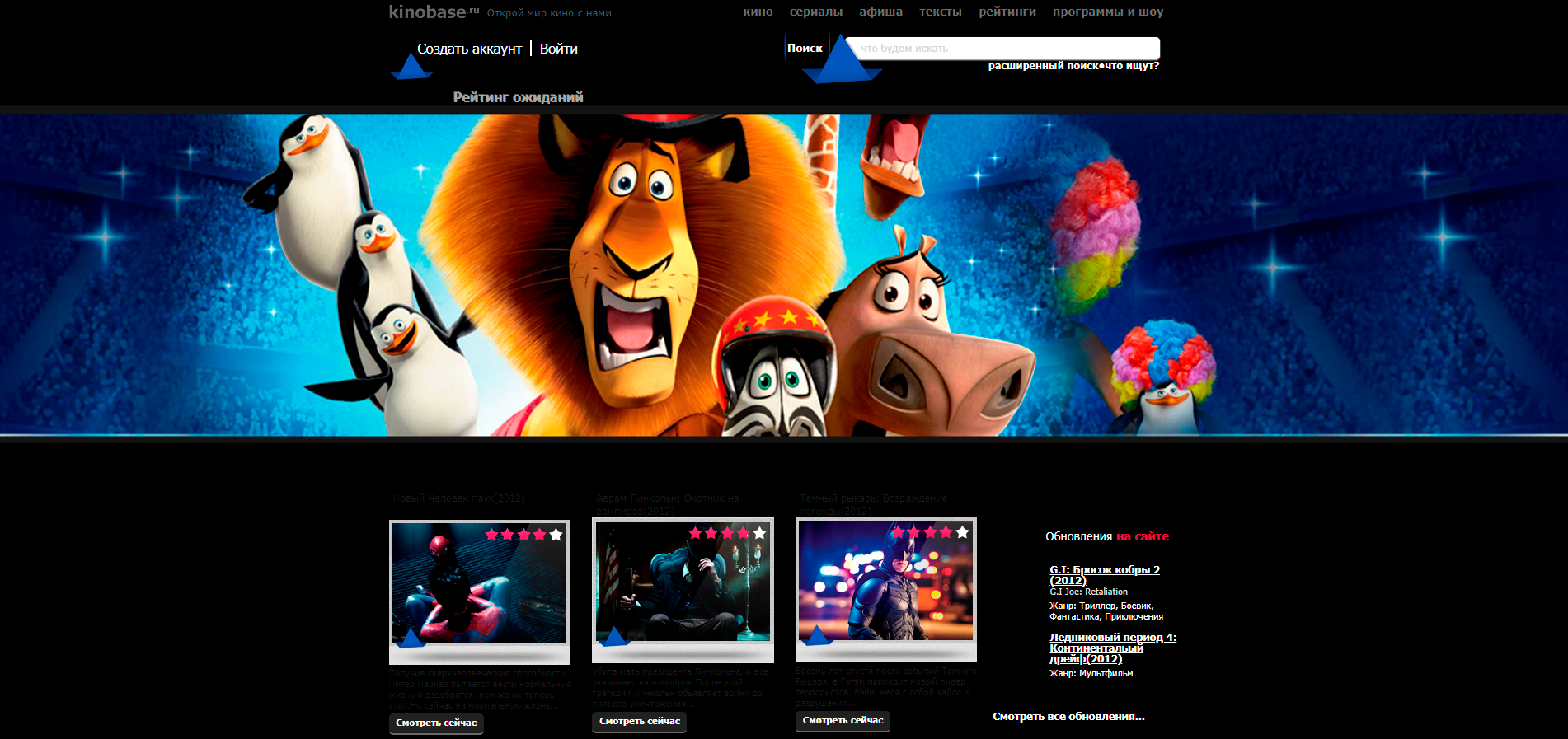
Task: Click the blue triangle next to the search field
Action: pos(842,59)
